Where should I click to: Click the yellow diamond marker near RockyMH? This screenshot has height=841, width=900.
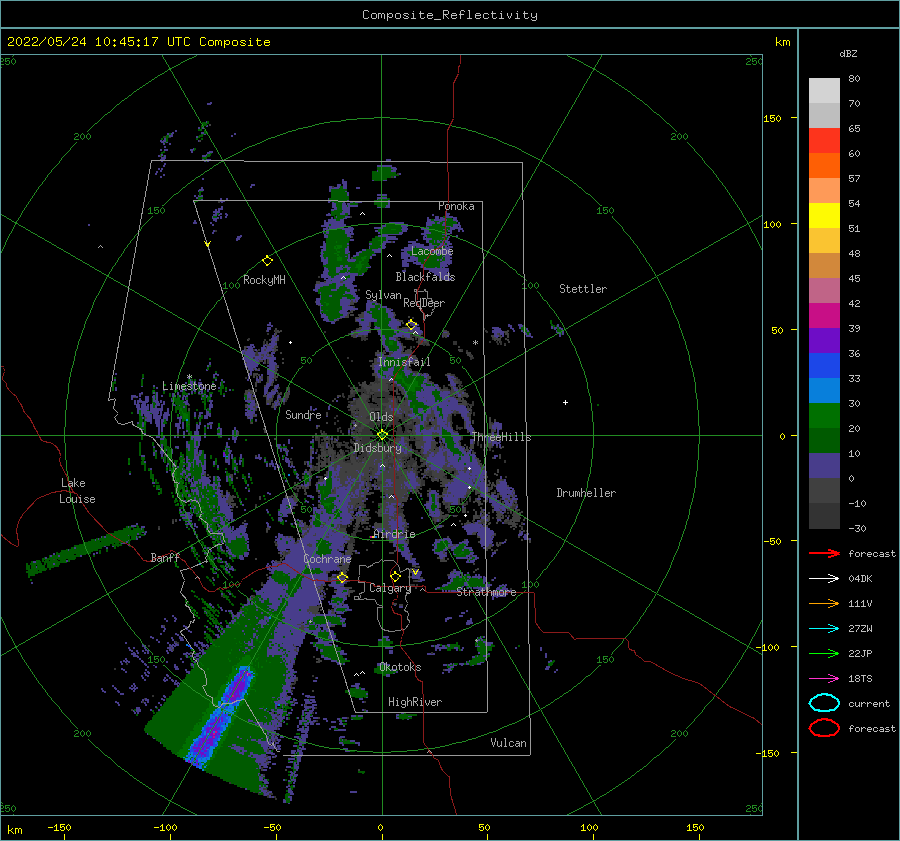[x=267, y=261]
